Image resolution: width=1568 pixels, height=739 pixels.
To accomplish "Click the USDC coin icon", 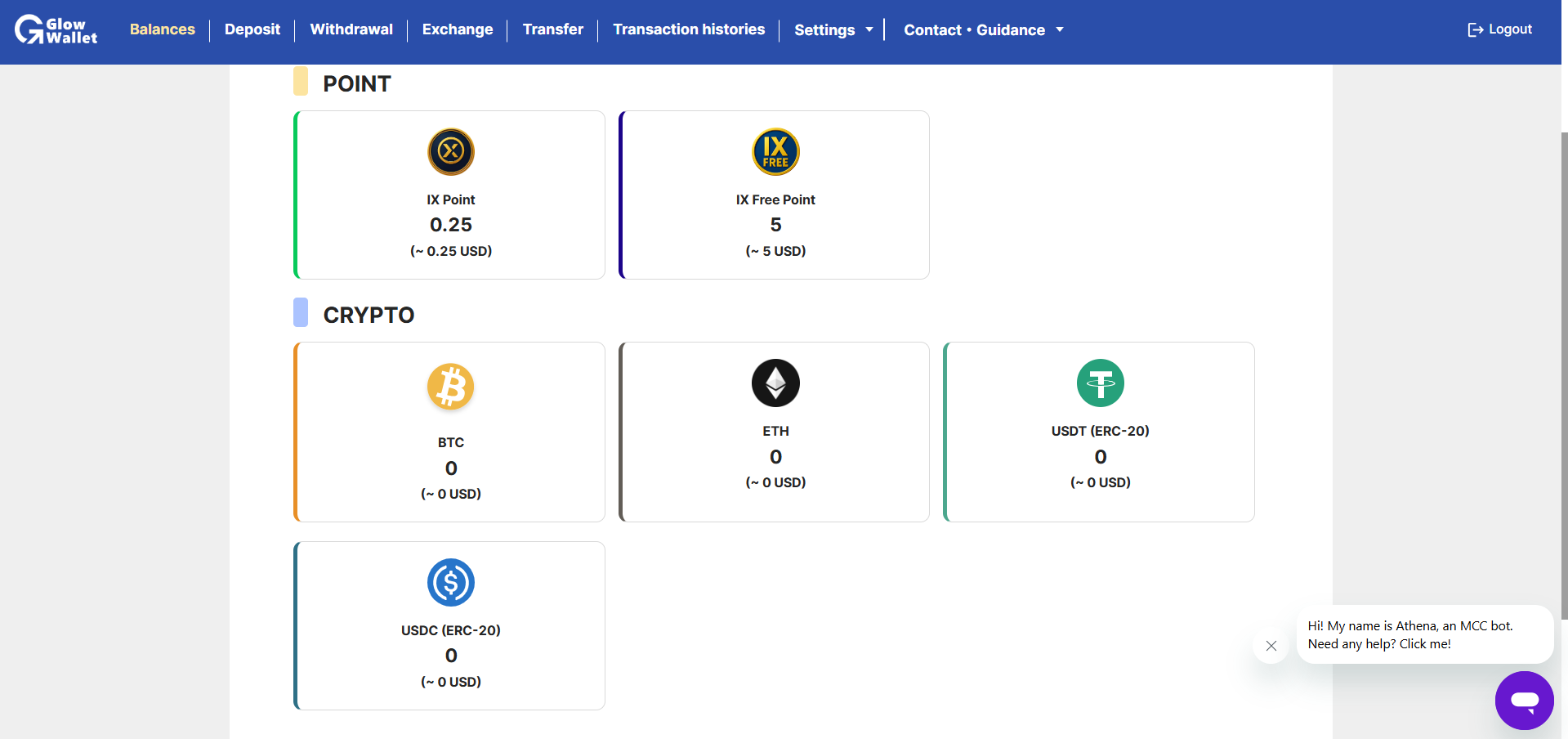I will (x=451, y=582).
